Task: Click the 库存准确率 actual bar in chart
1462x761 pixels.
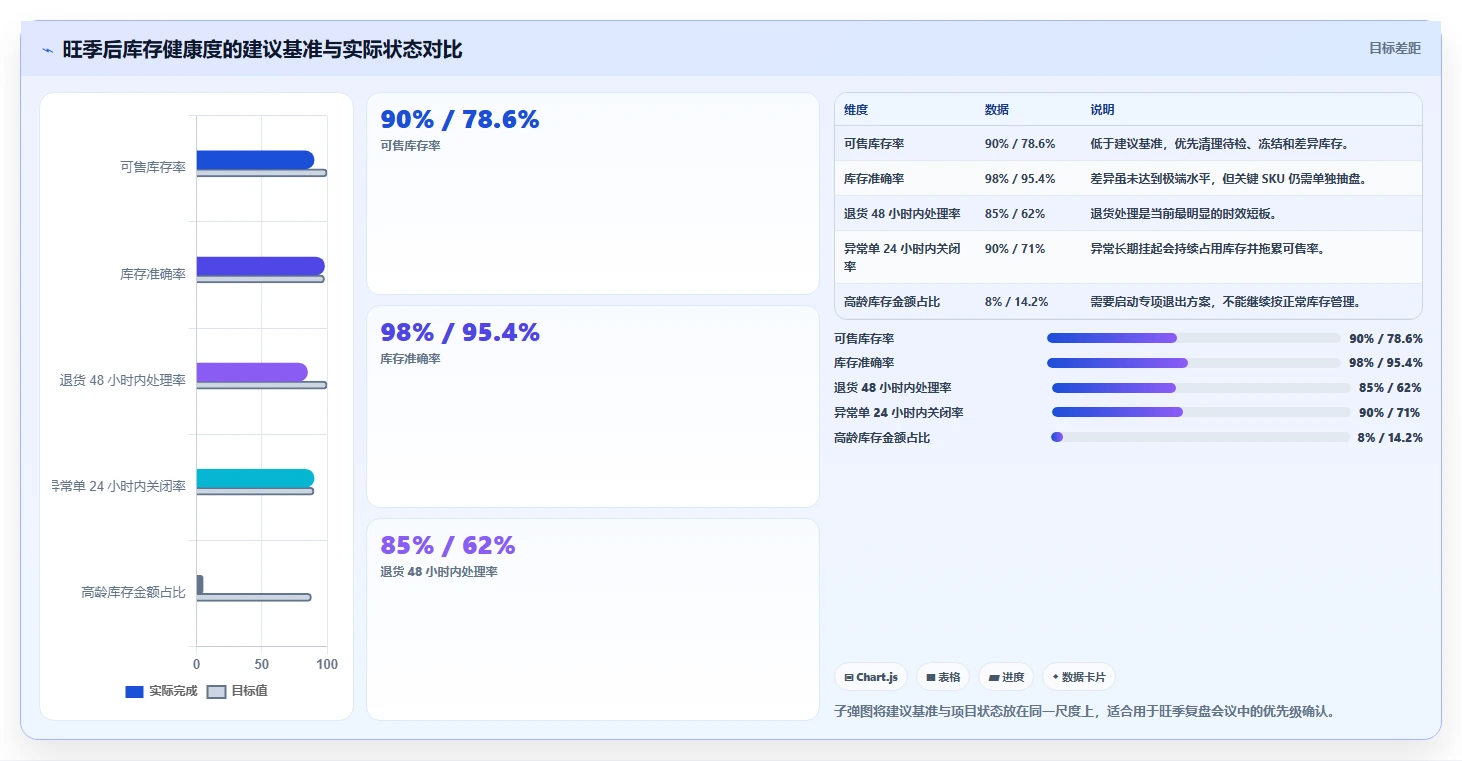Action: click(260, 266)
